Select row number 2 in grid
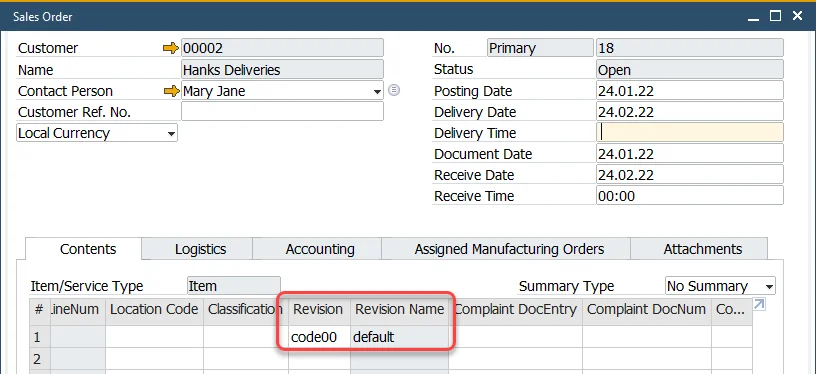Viewport: 816px width, 374px height. tap(40, 359)
